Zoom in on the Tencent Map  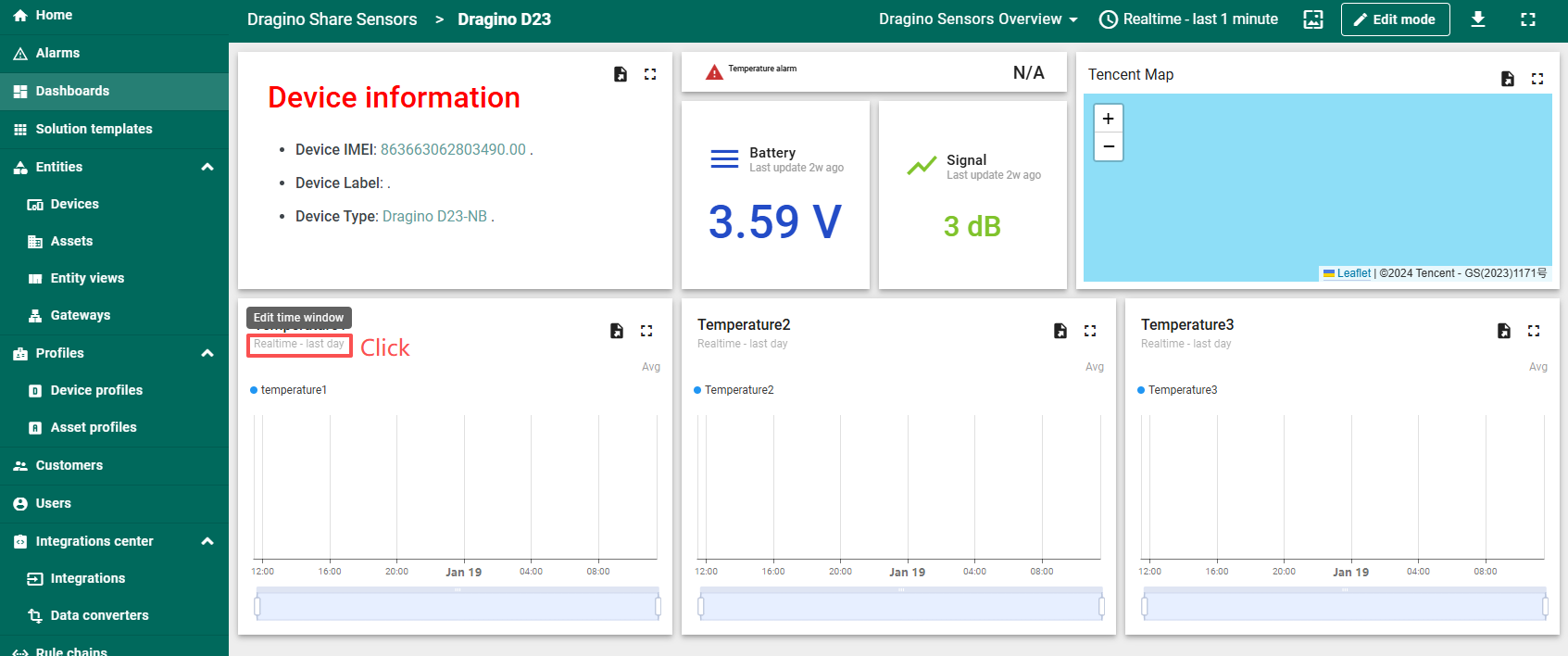(1108, 119)
